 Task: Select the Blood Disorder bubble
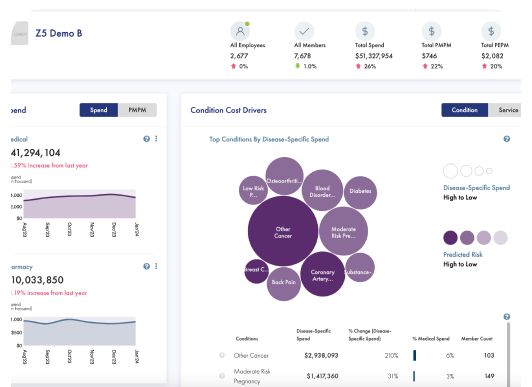pos(322,190)
